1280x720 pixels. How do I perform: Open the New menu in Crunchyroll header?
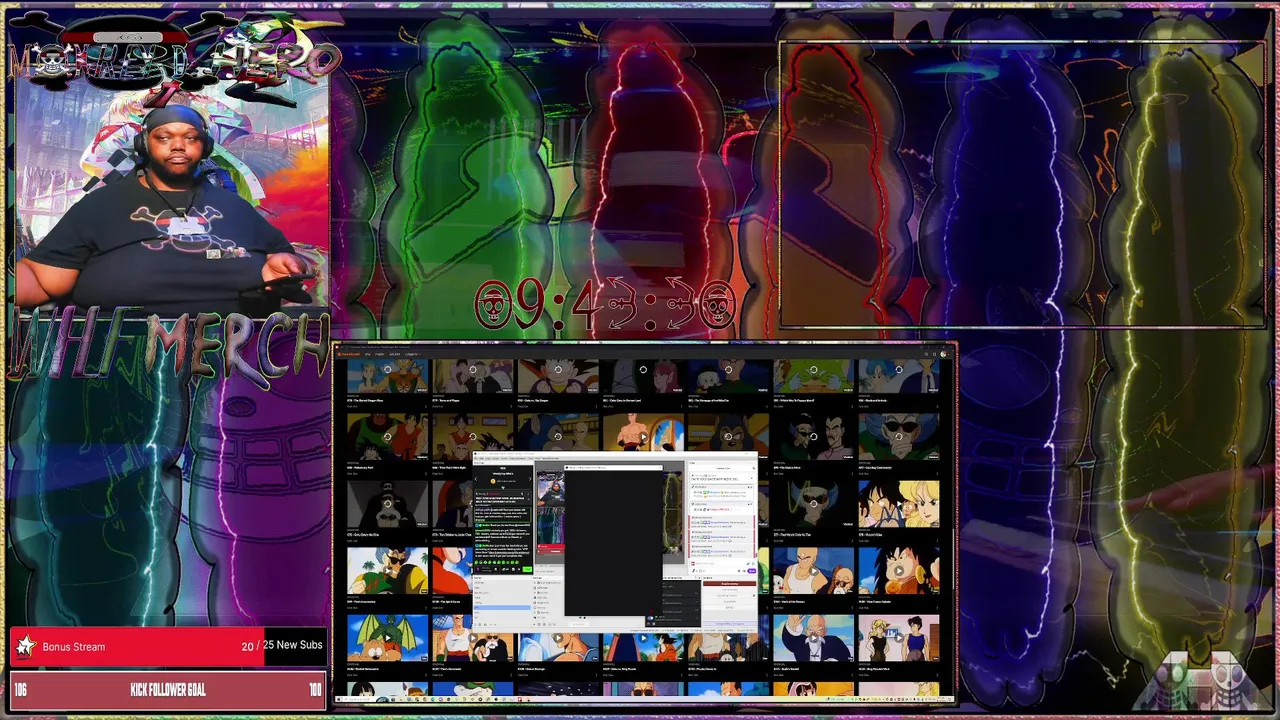[x=367, y=354]
